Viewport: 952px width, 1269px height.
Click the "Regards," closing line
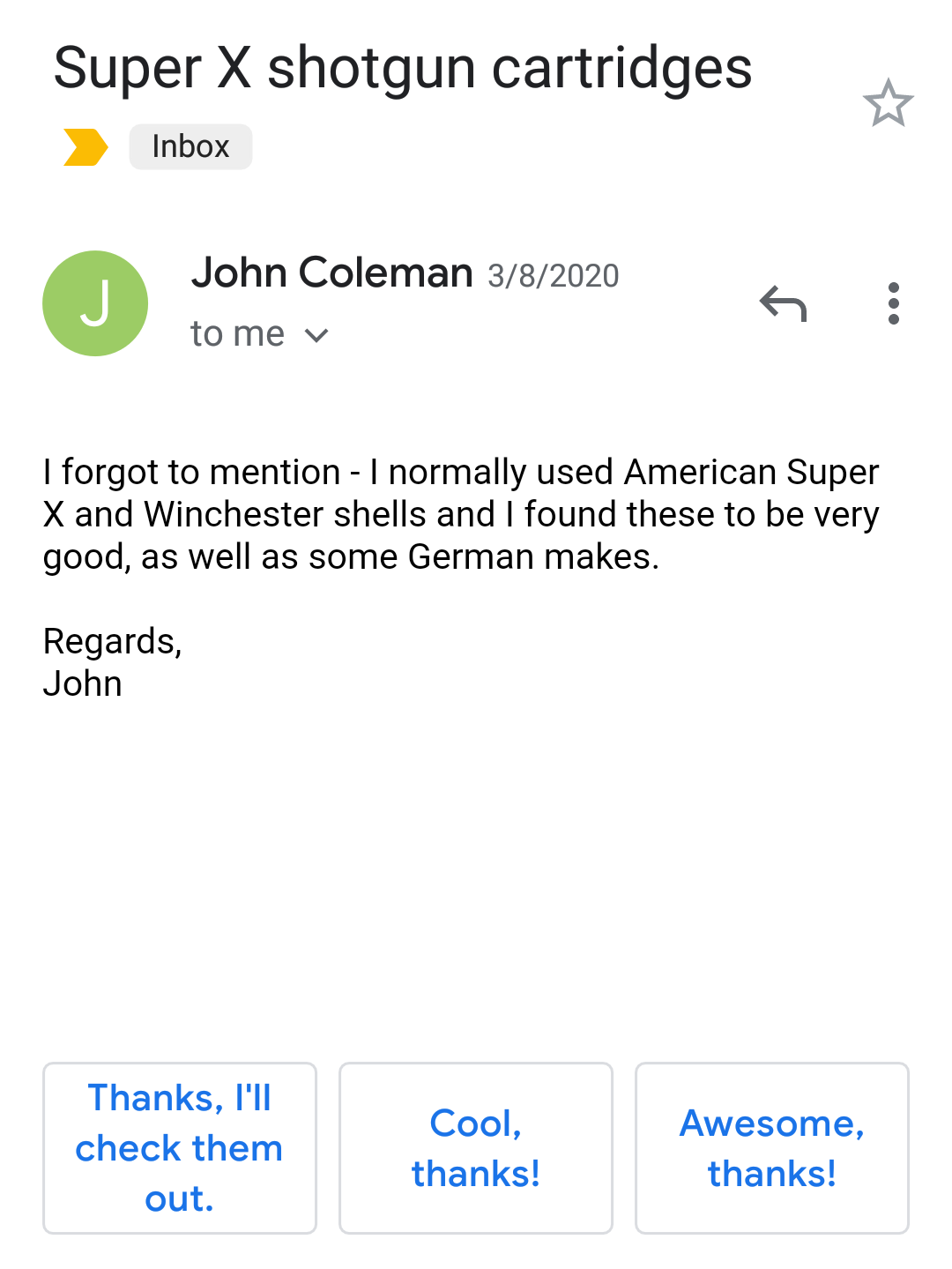pos(113,641)
